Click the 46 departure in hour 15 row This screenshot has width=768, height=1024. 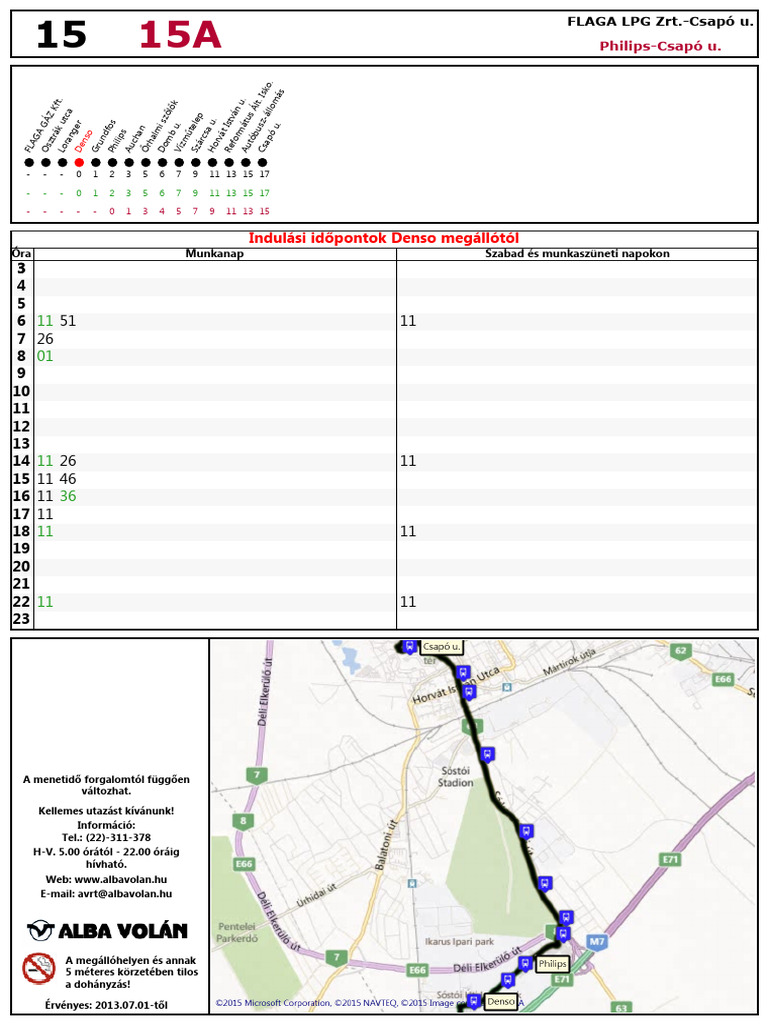(68, 479)
